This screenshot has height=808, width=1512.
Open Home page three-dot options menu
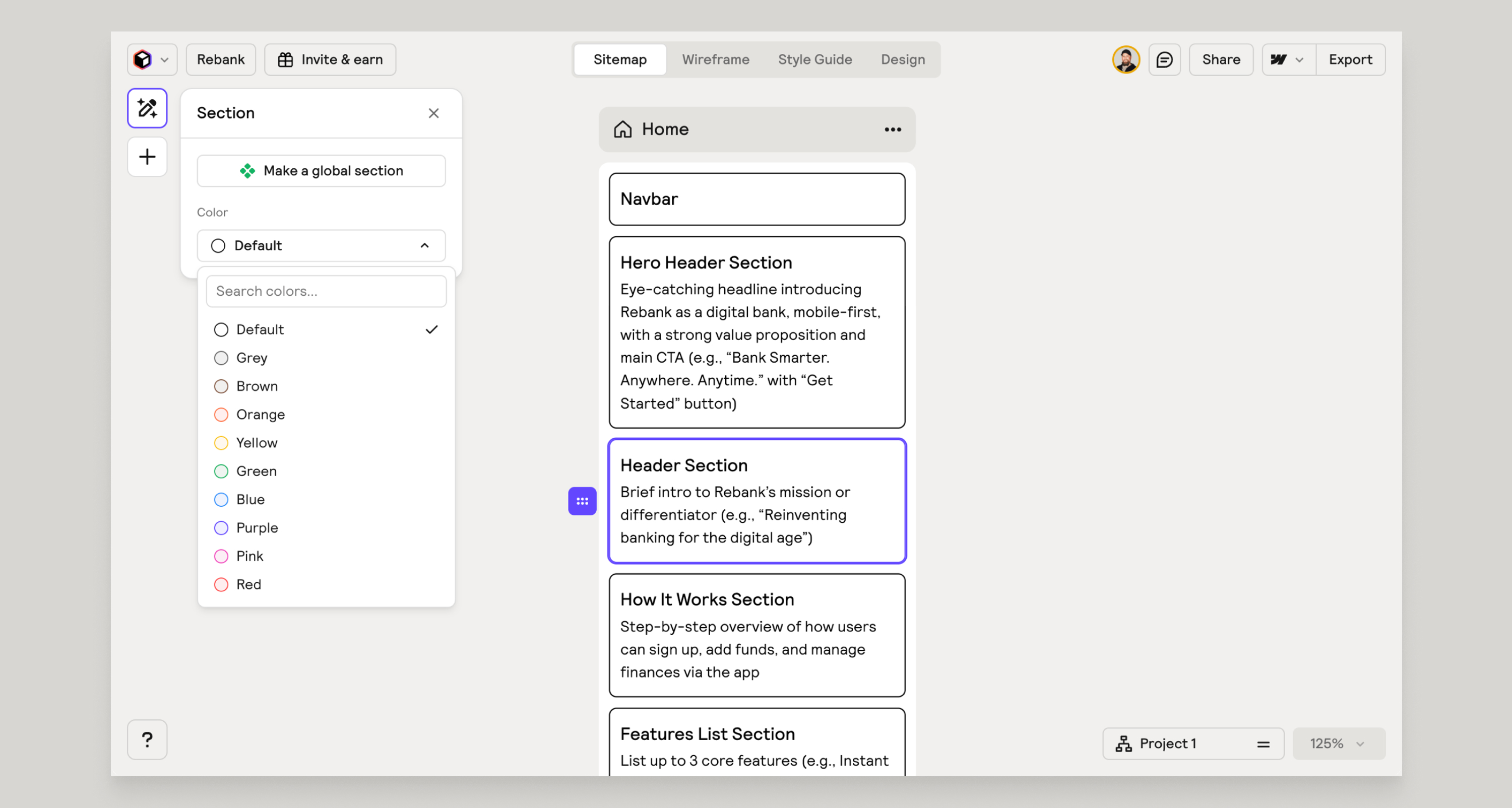point(892,129)
